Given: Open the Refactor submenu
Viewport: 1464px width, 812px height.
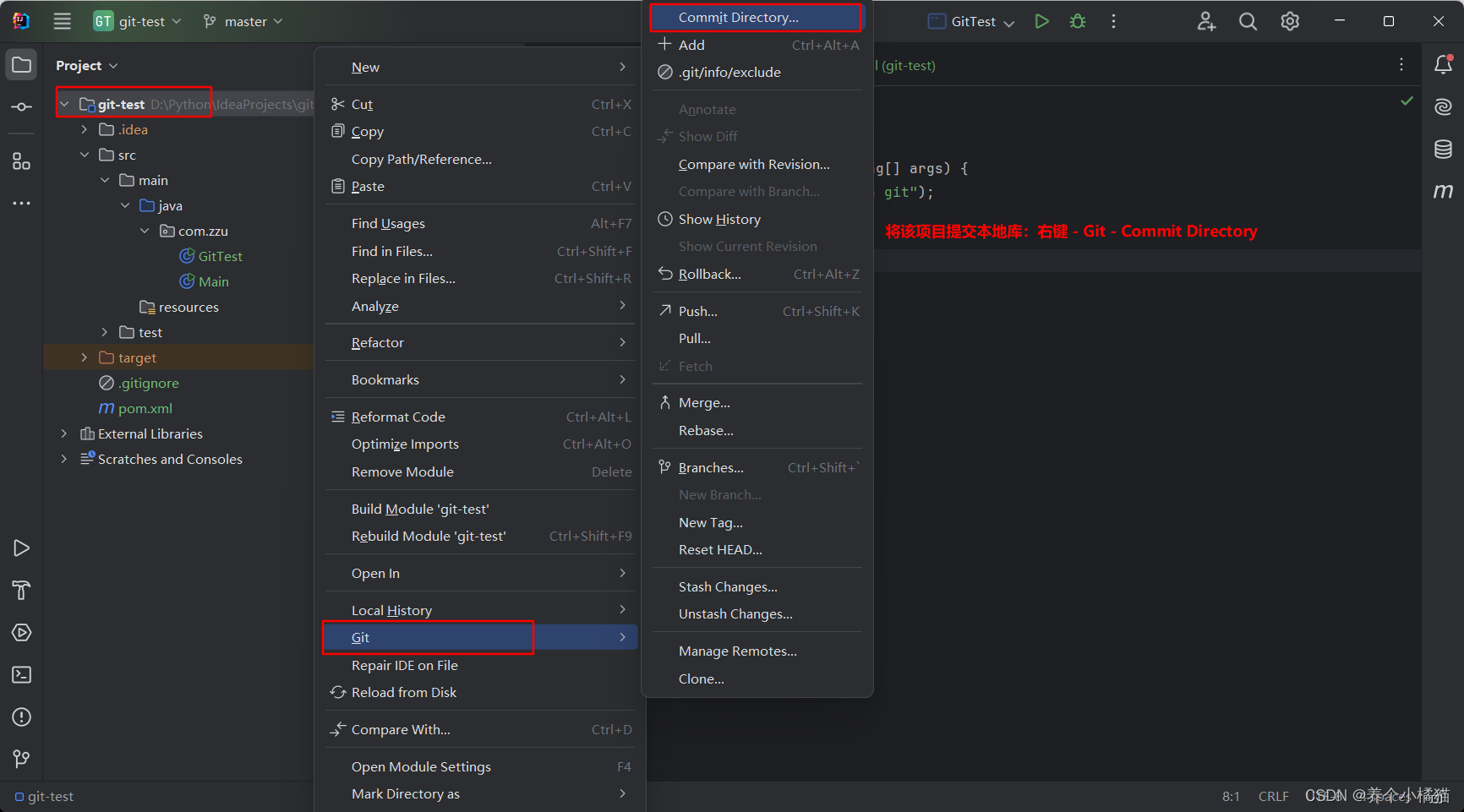Looking at the screenshot, I should (479, 342).
